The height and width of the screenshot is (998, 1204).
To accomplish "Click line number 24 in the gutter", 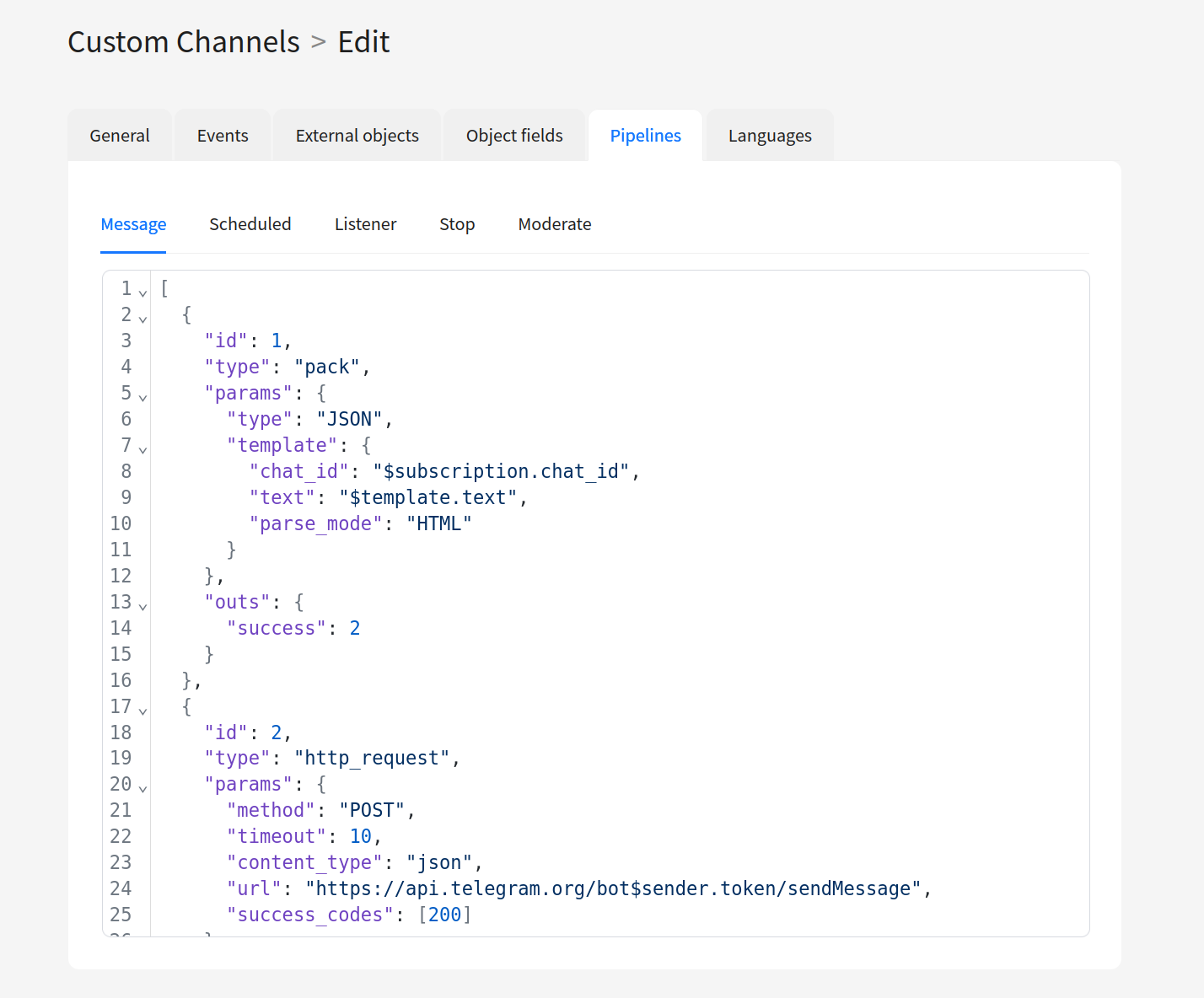I will pyautogui.click(x=121, y=888).
